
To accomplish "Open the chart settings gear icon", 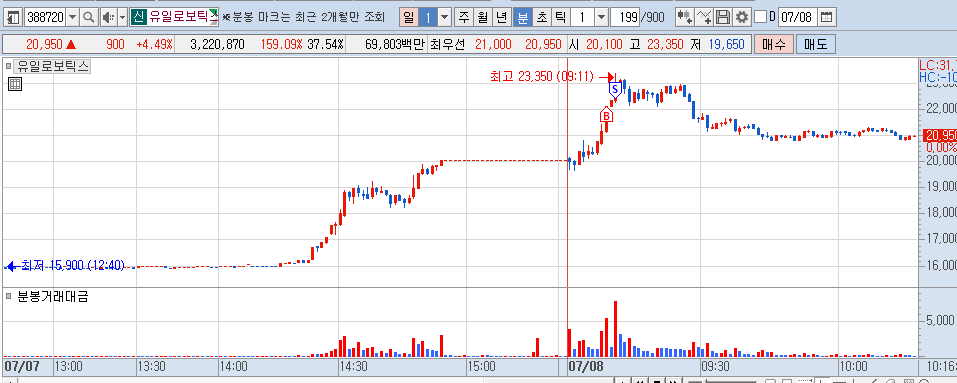I will coord(742,17).
